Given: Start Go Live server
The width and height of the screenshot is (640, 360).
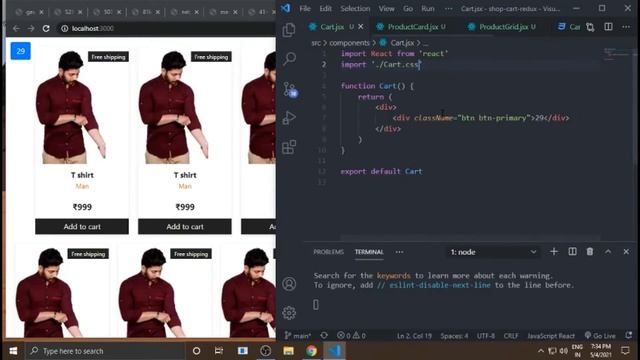Looking at the screenshot, I should click(600, 336).
